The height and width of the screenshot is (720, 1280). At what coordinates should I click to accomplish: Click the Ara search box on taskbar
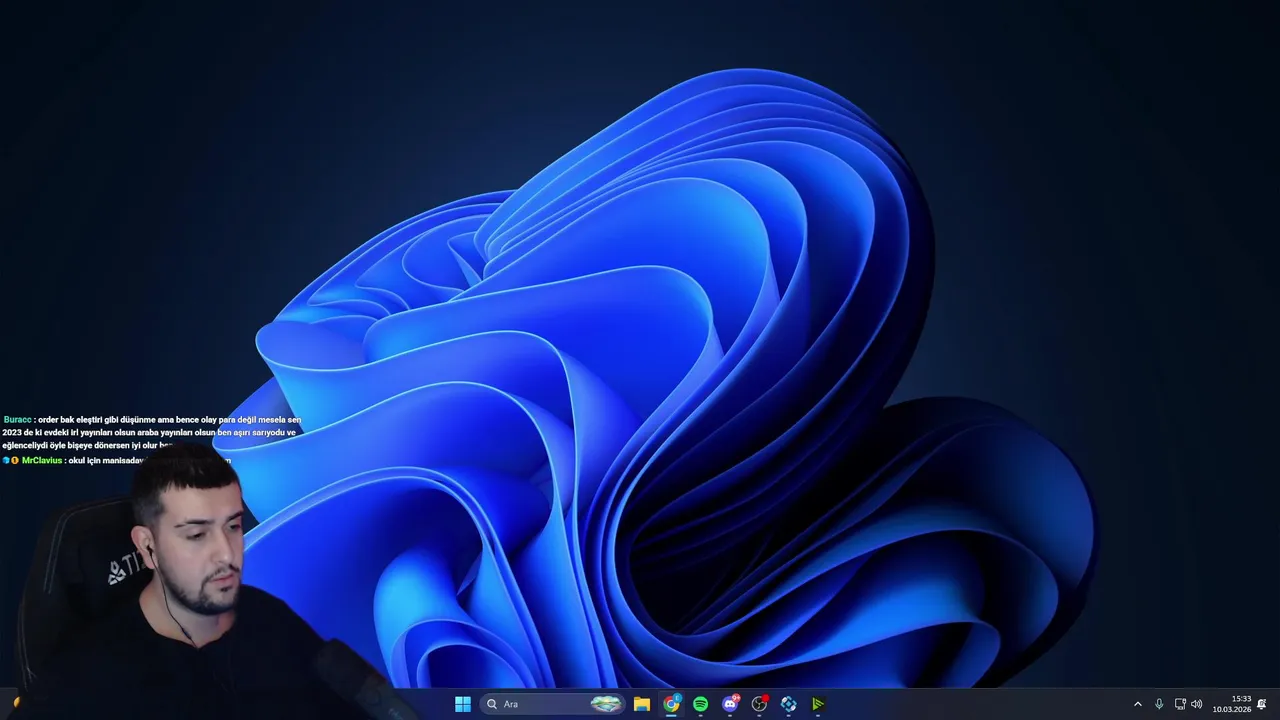553,704
